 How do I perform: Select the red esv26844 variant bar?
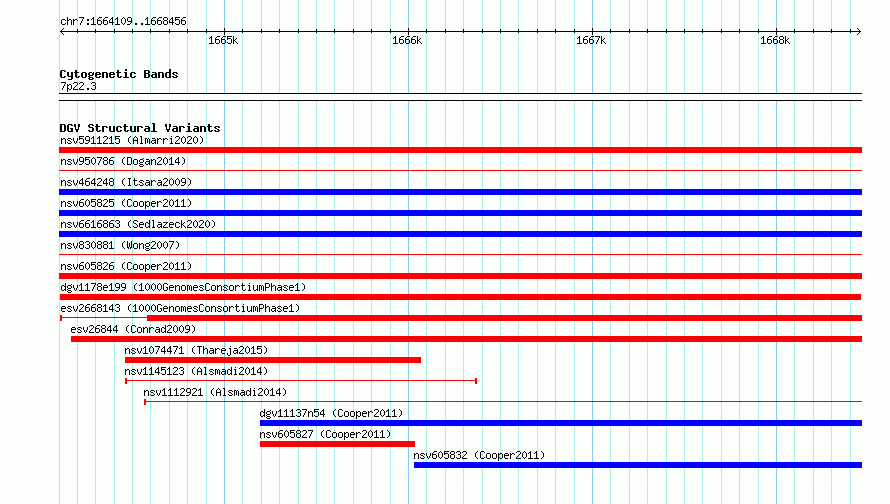pyautogui.click(x=467, y=339)
